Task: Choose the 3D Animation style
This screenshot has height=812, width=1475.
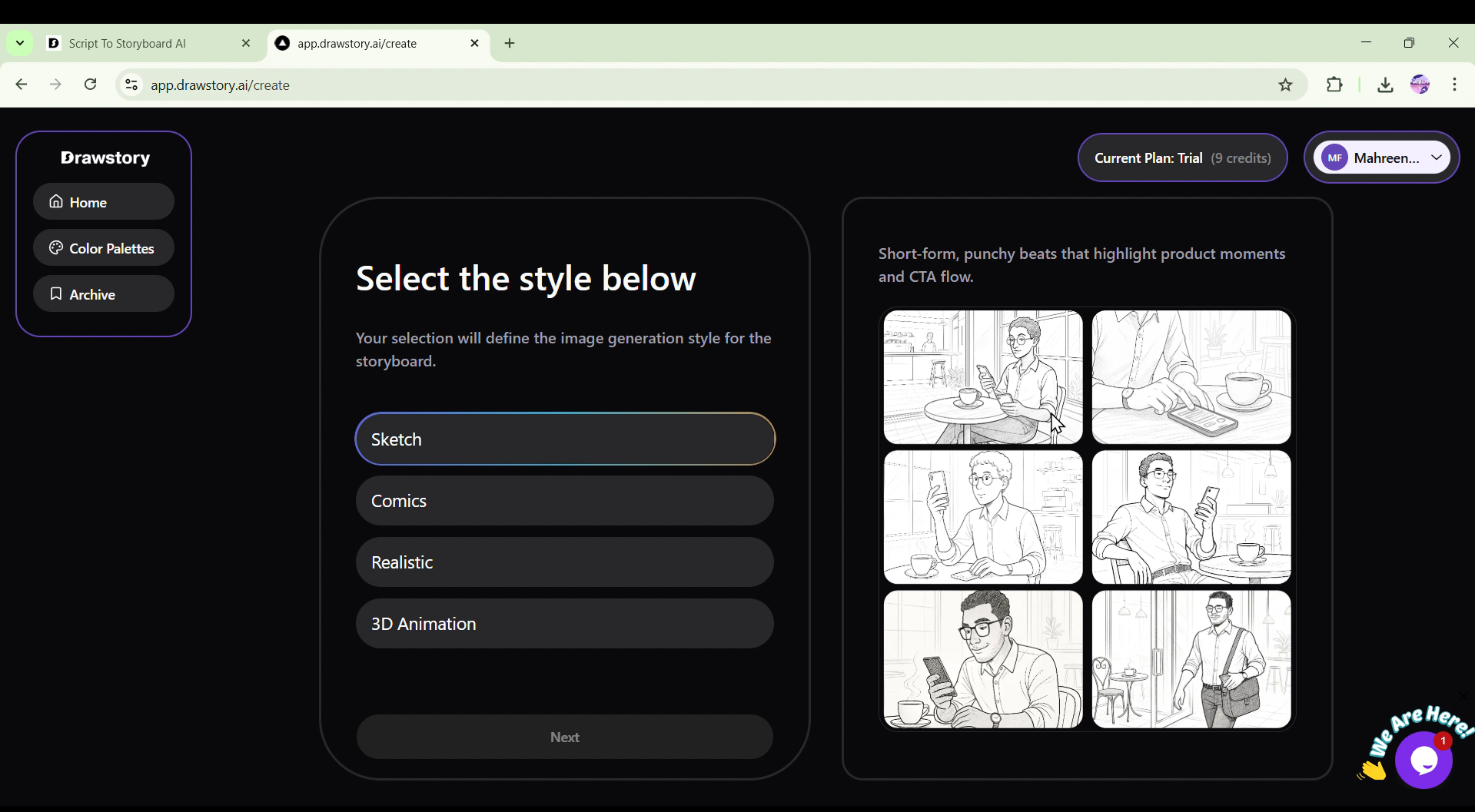Action: pyautogui.click(x=565, y=624)
